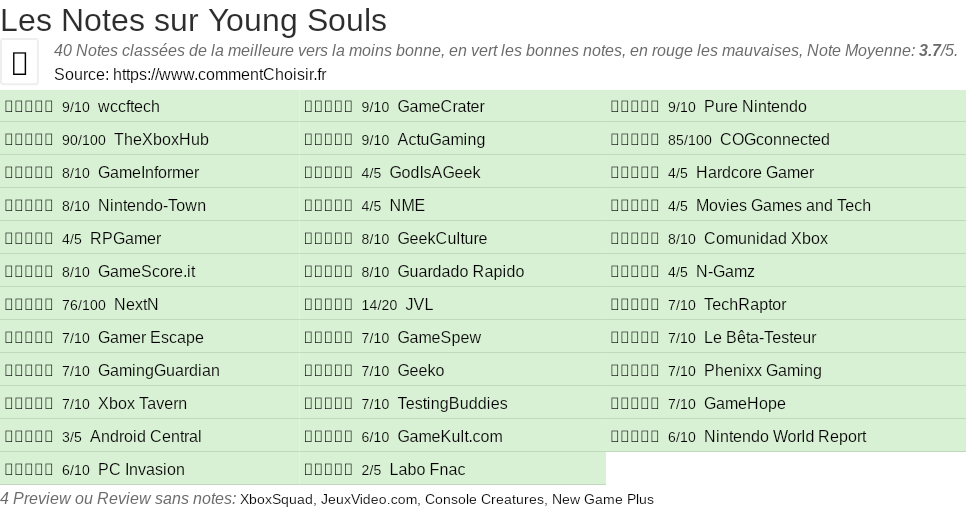The image size is (966, 510).
Task: Click the square icon beside the notes summary
Action: click(x=20, y=63)
